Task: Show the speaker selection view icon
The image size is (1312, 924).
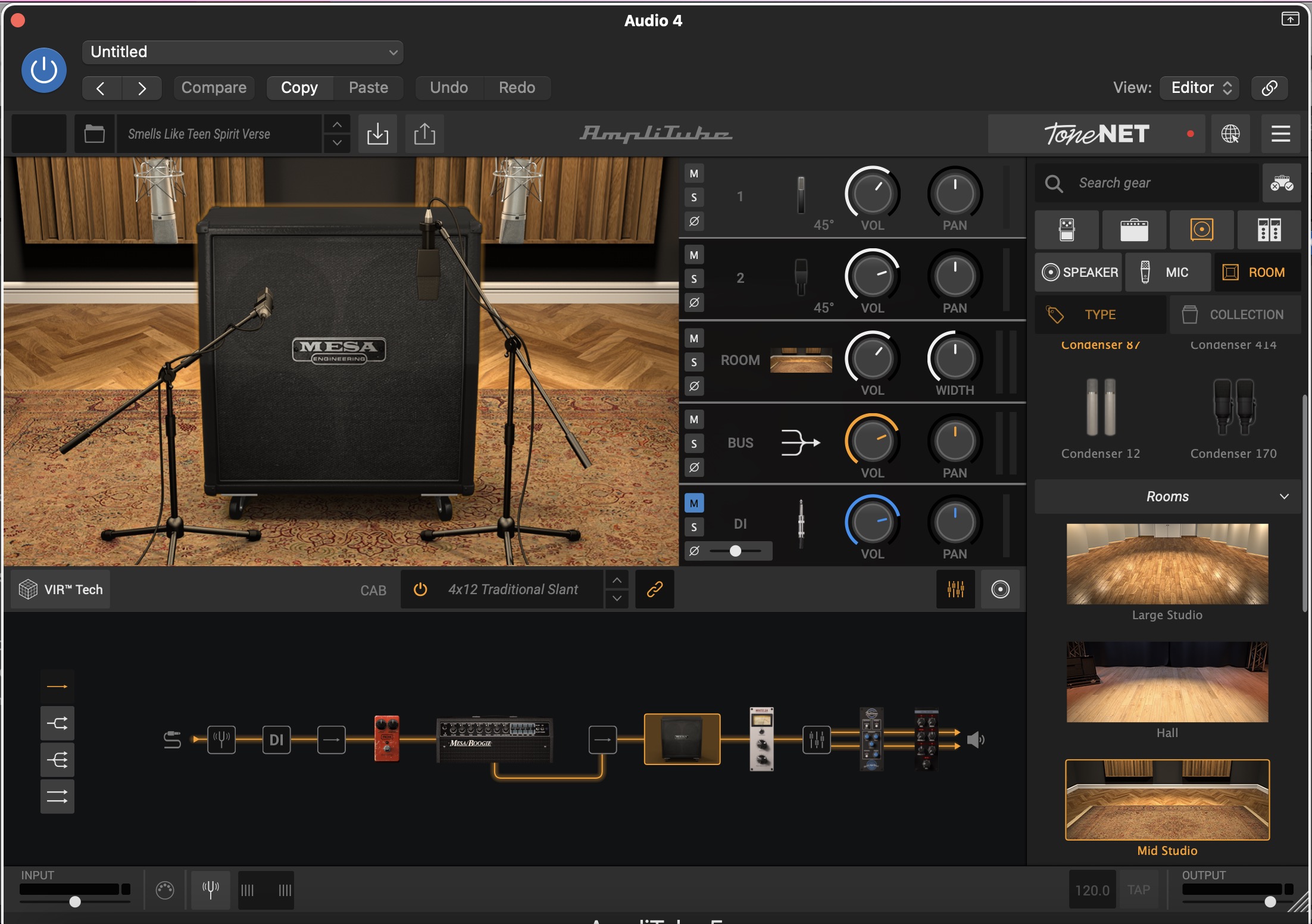Action: point(1000,589)
